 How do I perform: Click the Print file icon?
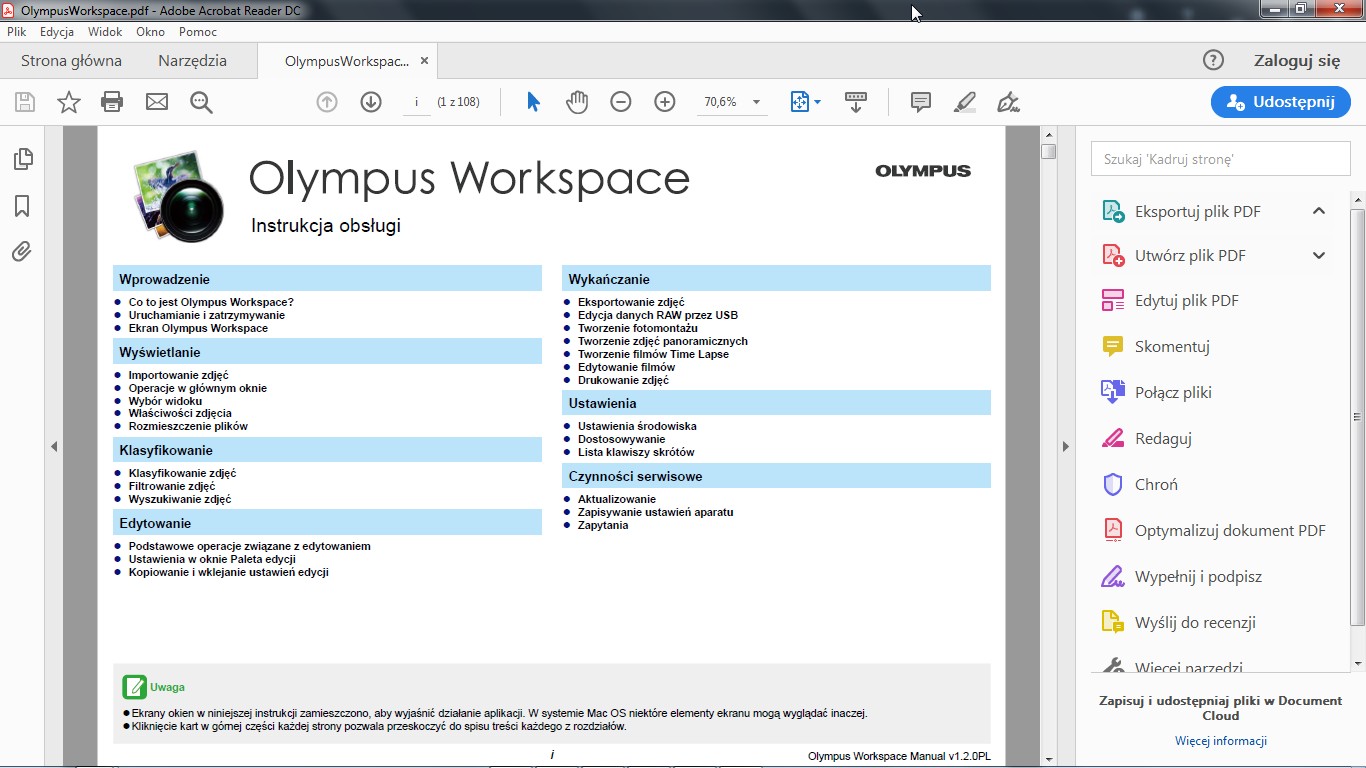click(112, 102)
